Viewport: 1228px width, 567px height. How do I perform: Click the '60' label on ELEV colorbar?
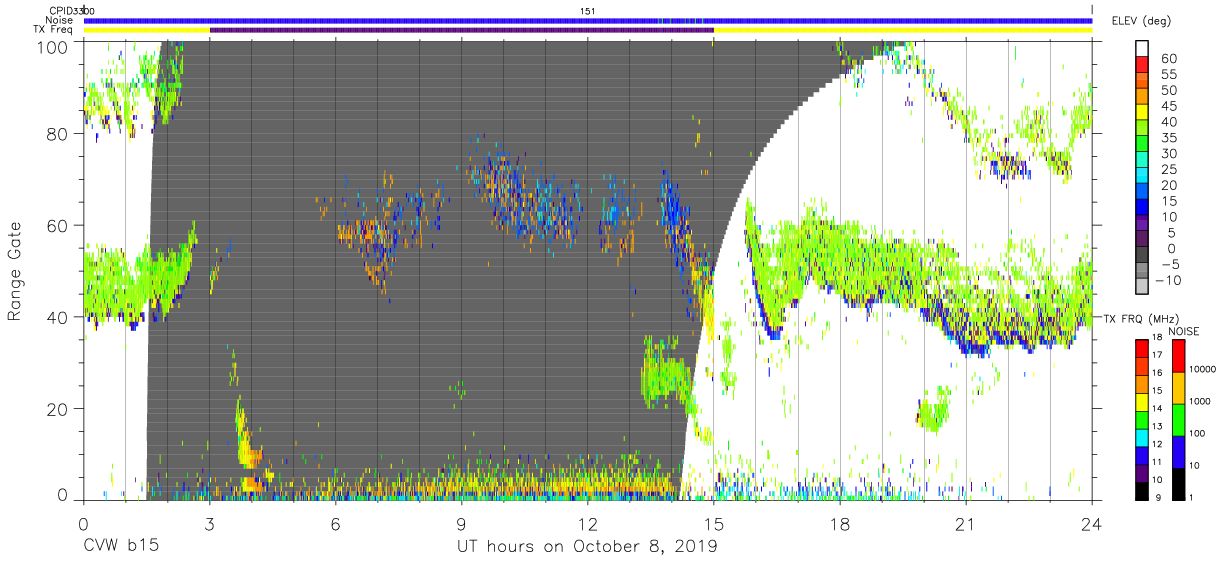click(x=1168, y=59)
